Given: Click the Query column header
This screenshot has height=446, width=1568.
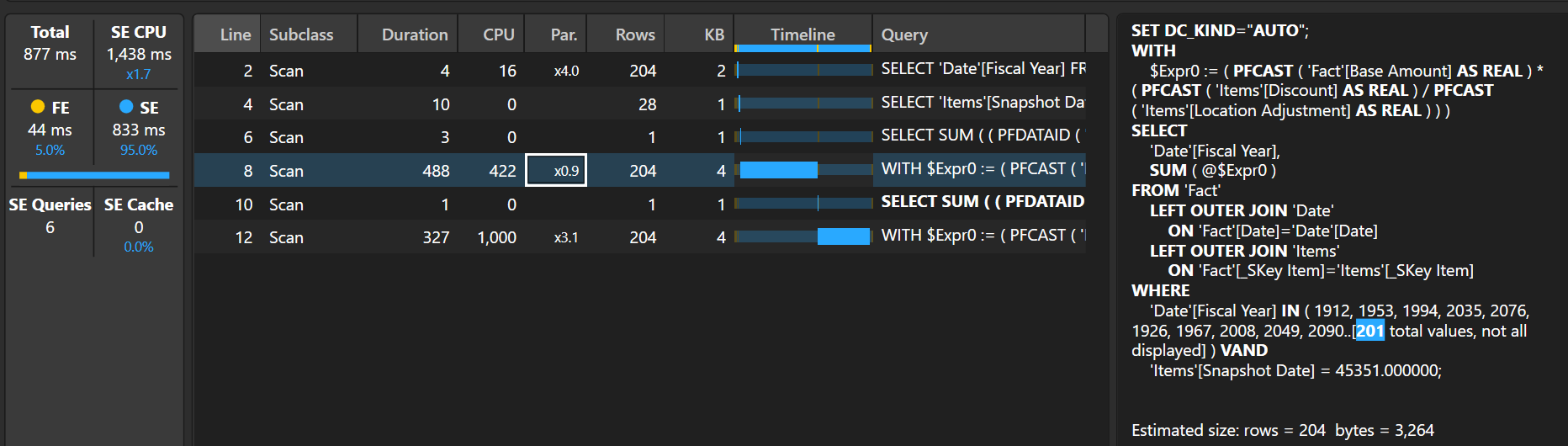Looking at the screenshot, I should click(904, 35).
